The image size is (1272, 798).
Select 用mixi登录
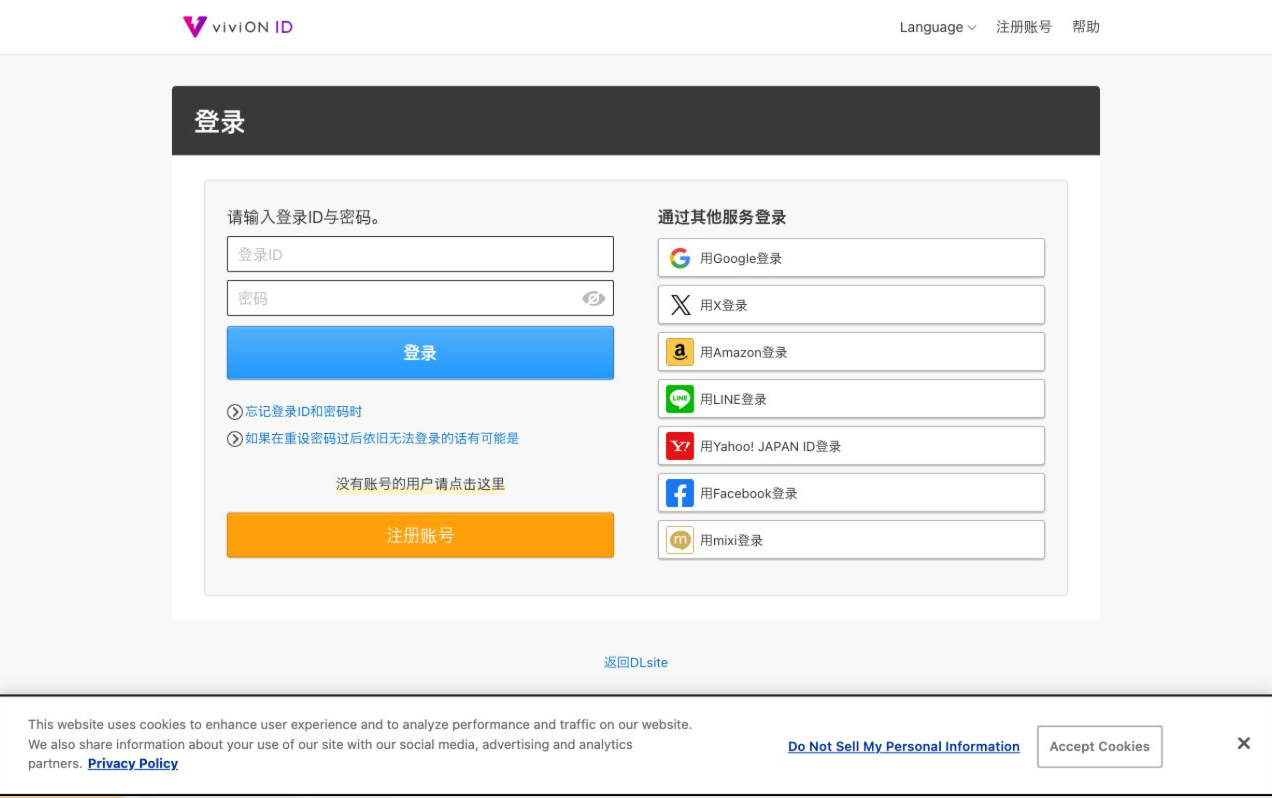(x=851, y=540)
